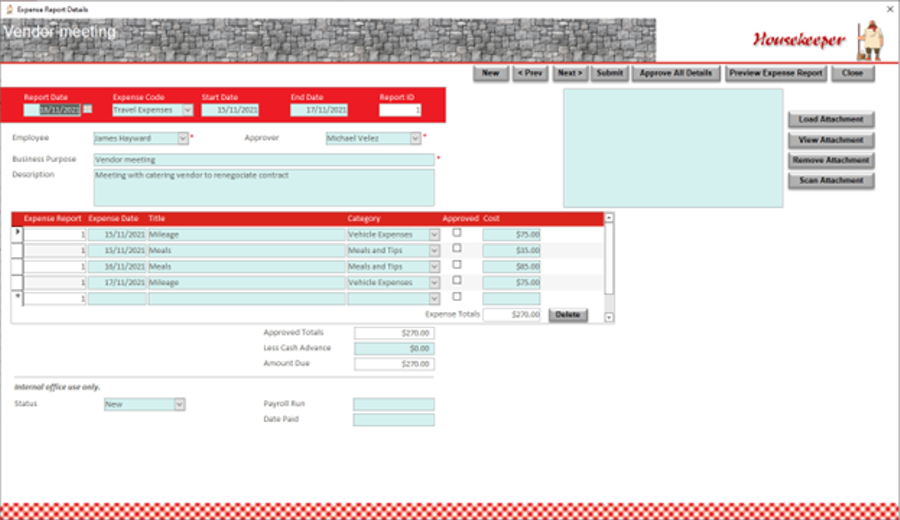The image size is (900, 520).
Task: Close the Expense Report Details window
Action: pyautogui.click(x=890, y=9)
